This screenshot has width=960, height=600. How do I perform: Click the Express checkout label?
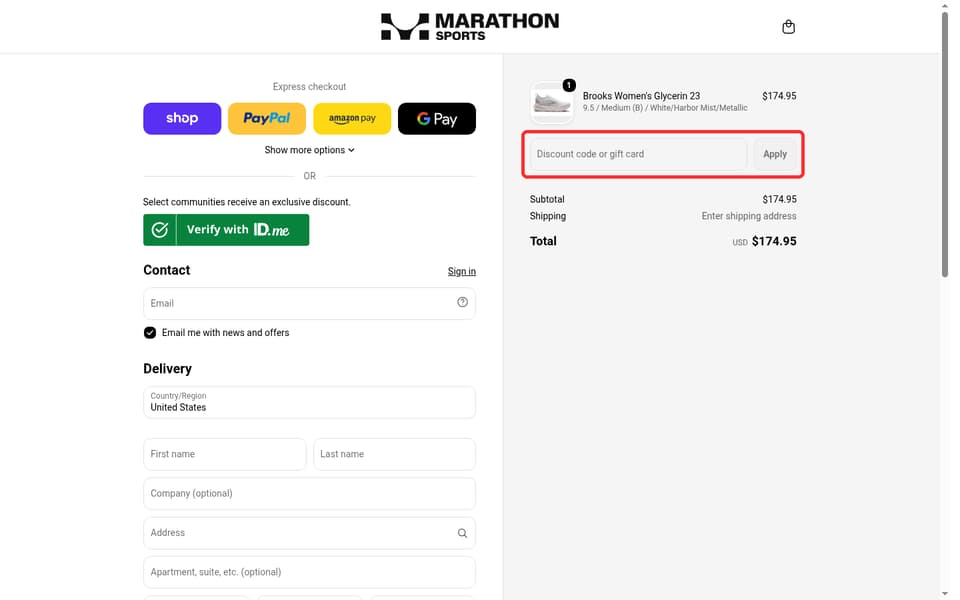[x=309, y=87]
